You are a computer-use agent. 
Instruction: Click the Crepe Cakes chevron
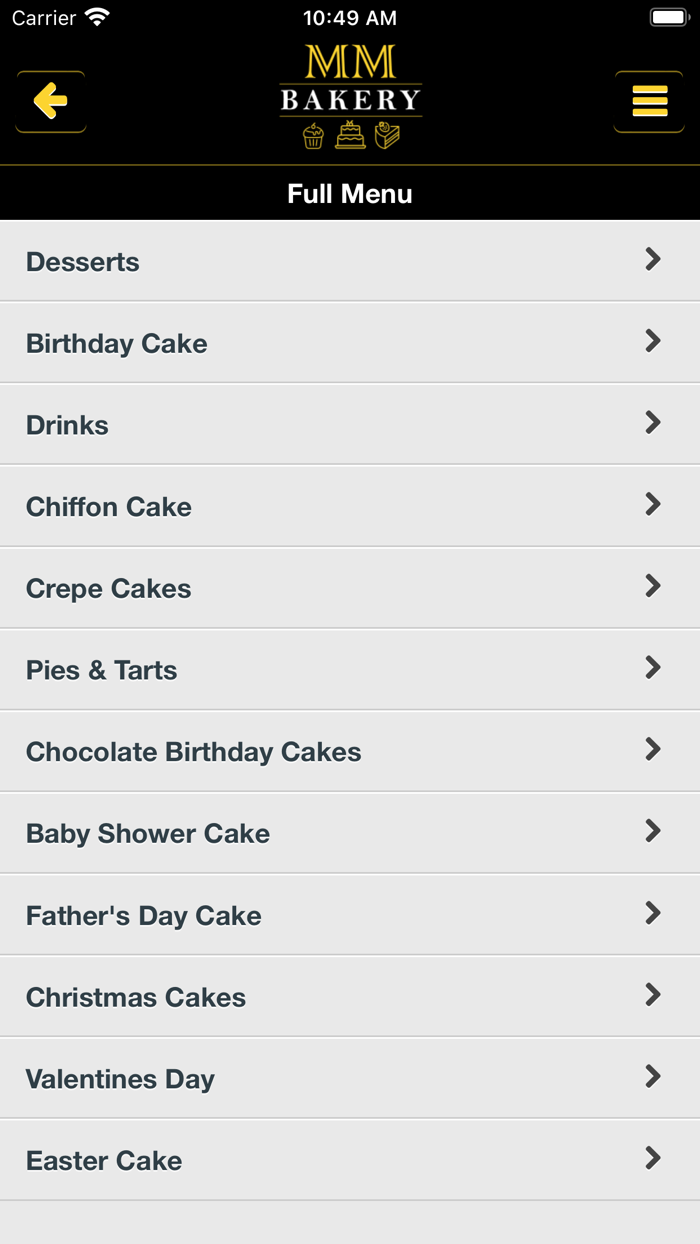(x=653, y=587)
